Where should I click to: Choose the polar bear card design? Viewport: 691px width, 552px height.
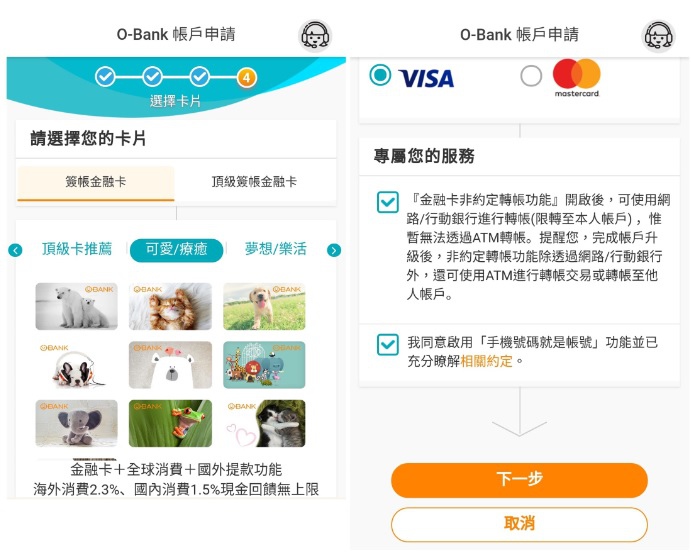77,307
